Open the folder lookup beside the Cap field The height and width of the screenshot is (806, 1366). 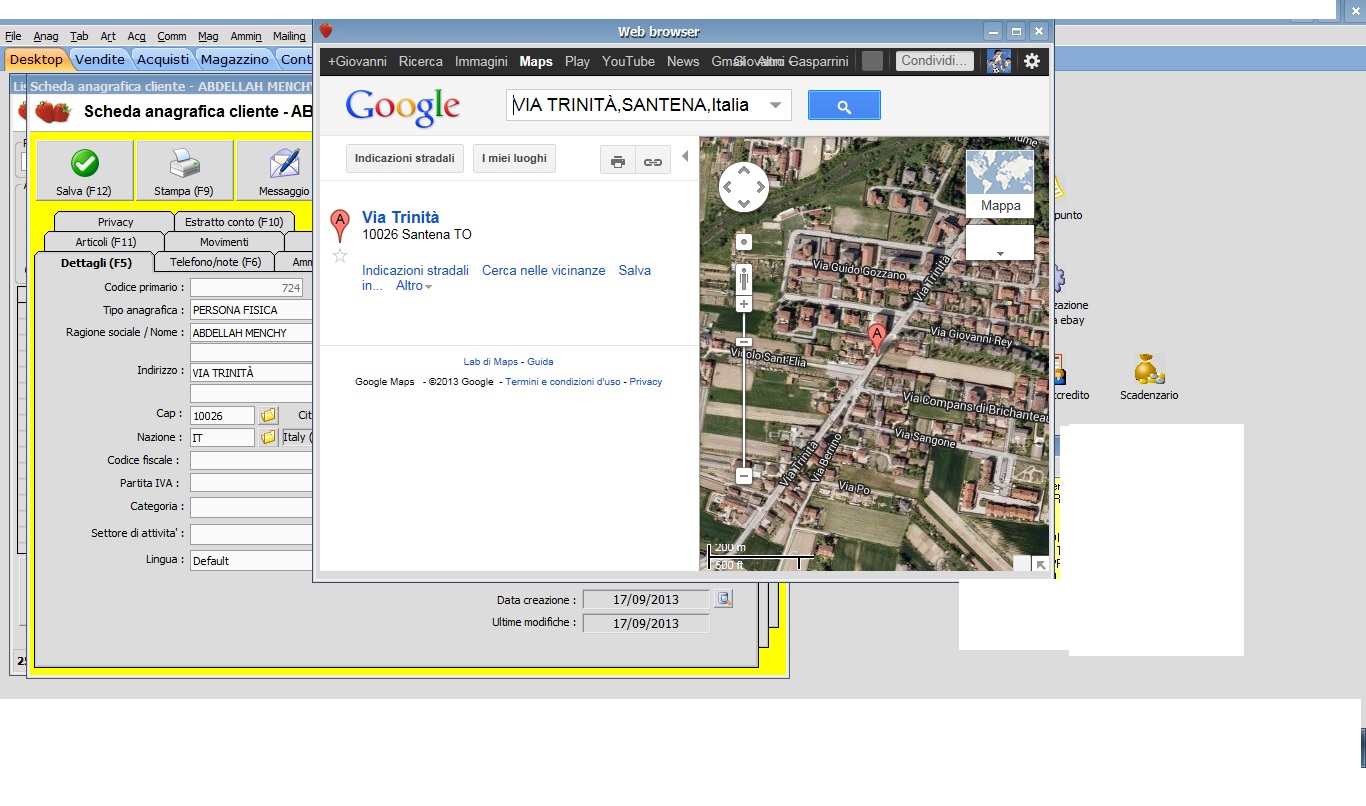click(x=268, y=415)
